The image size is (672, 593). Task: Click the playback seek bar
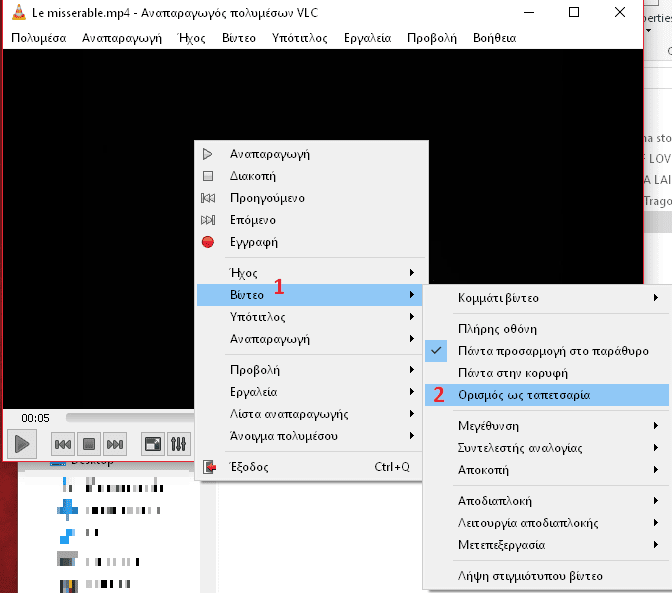tap(130, 417)
